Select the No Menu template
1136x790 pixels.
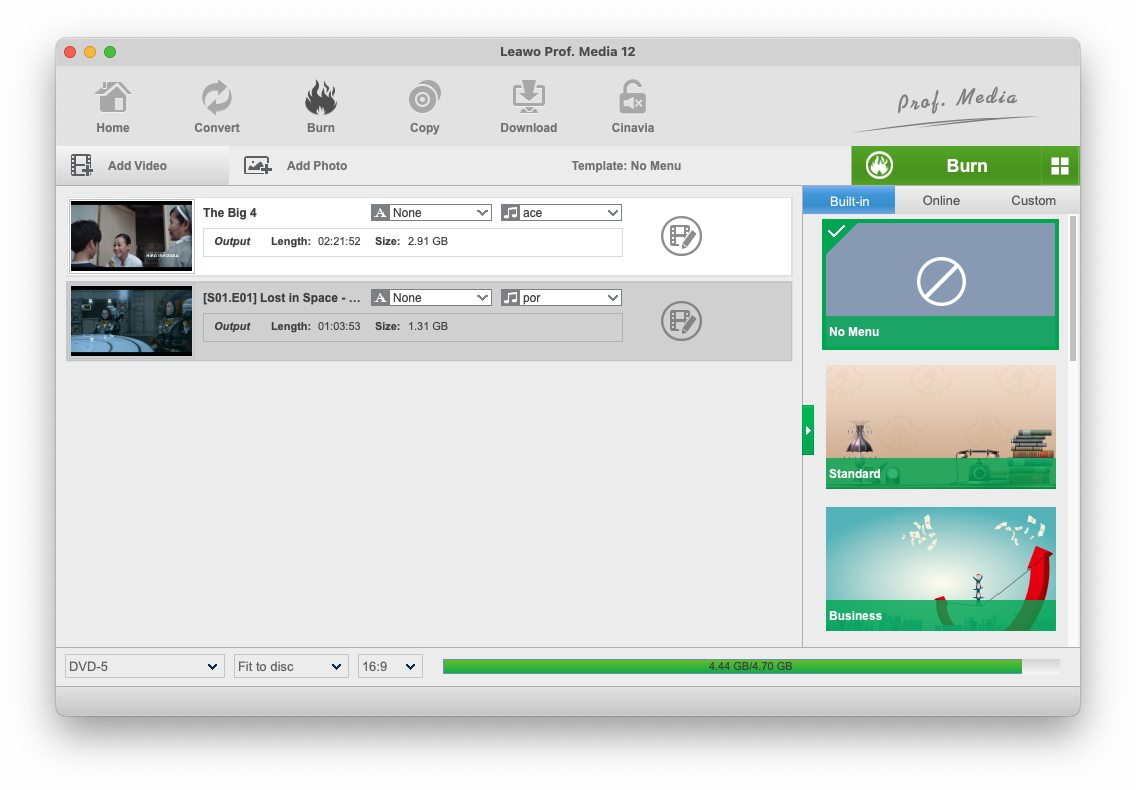click(x=940, y=285)
